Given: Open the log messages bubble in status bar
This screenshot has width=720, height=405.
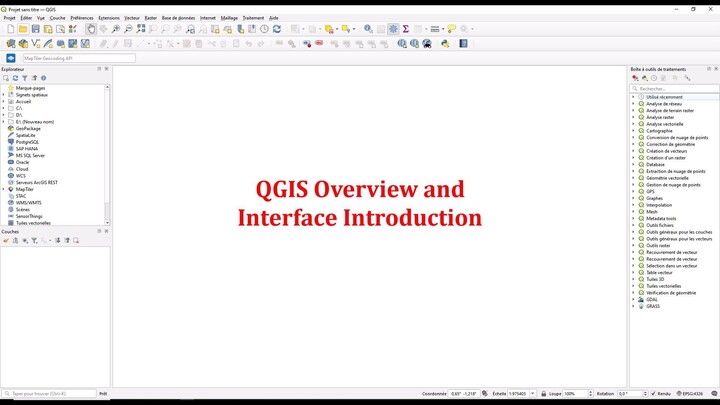Looking at the screenshot, I should 714,394.
